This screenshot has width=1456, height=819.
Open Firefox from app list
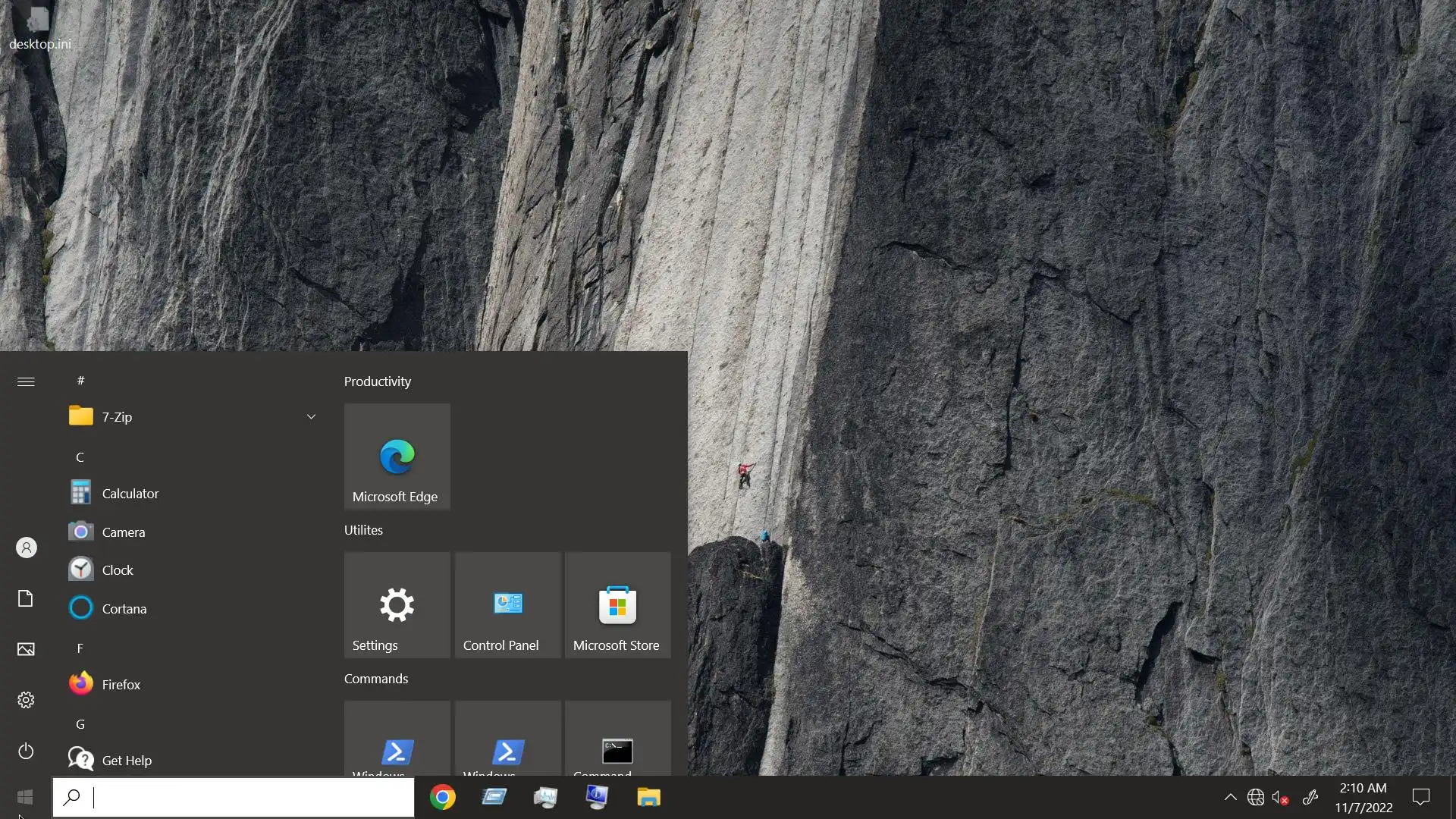click(x=121, y=685)
